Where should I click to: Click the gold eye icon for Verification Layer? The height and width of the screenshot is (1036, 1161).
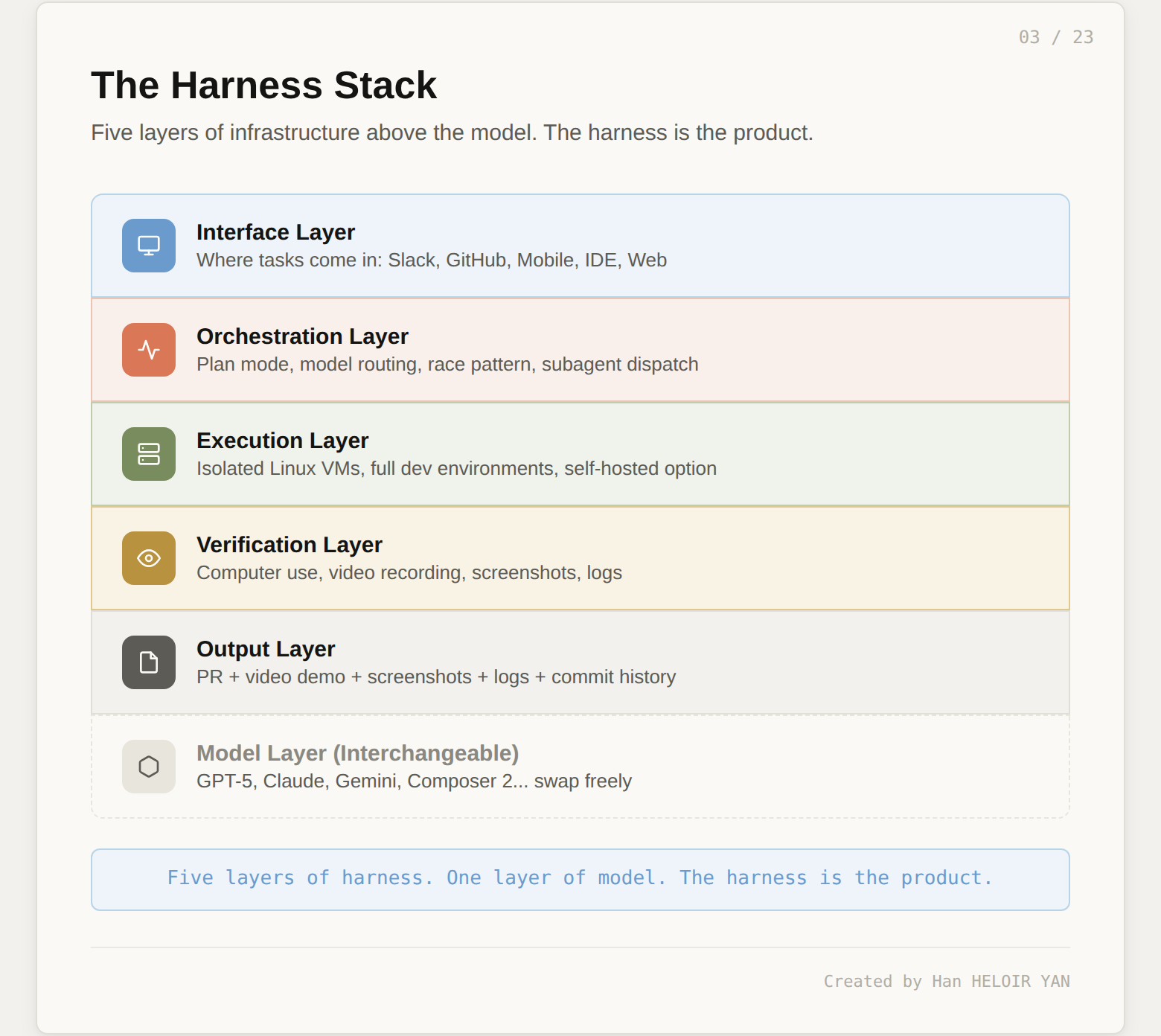149,558
